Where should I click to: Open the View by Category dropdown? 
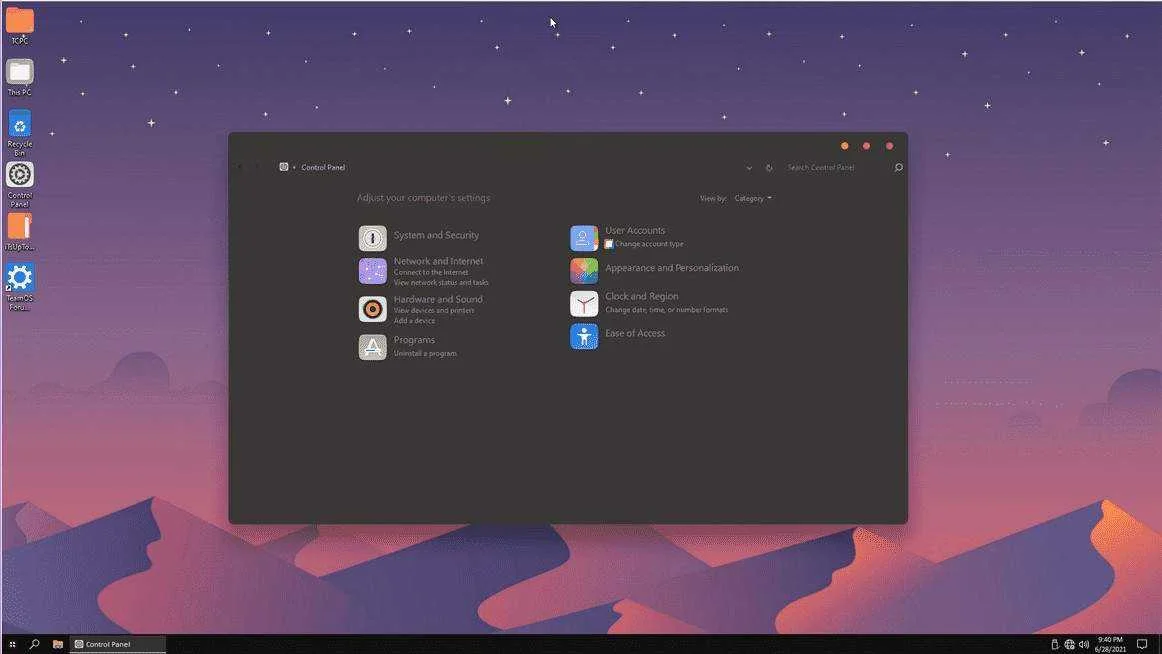tap(753, 198)
